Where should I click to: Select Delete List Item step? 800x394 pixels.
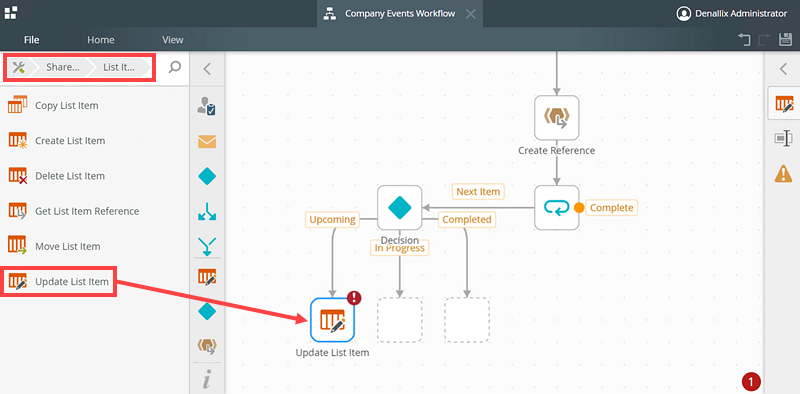coord(94,176)
